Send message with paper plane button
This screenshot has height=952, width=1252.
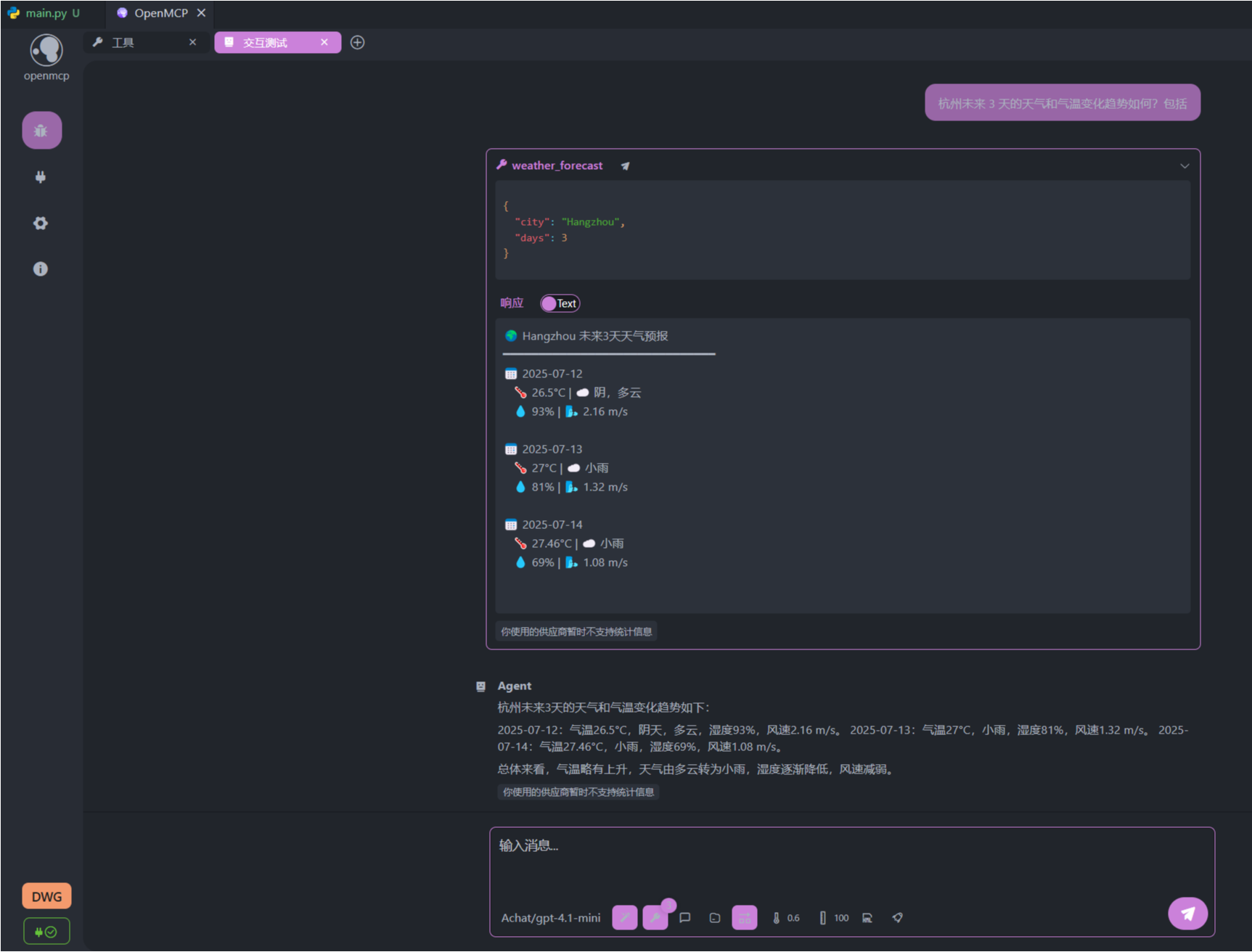1187,914
